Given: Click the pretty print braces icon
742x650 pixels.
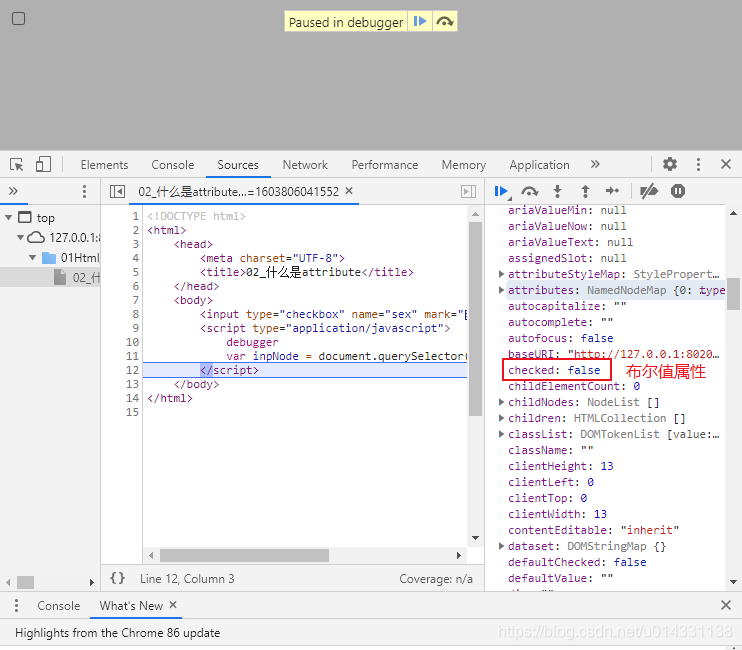Looking at the screenshot, I should coord(117,578).
